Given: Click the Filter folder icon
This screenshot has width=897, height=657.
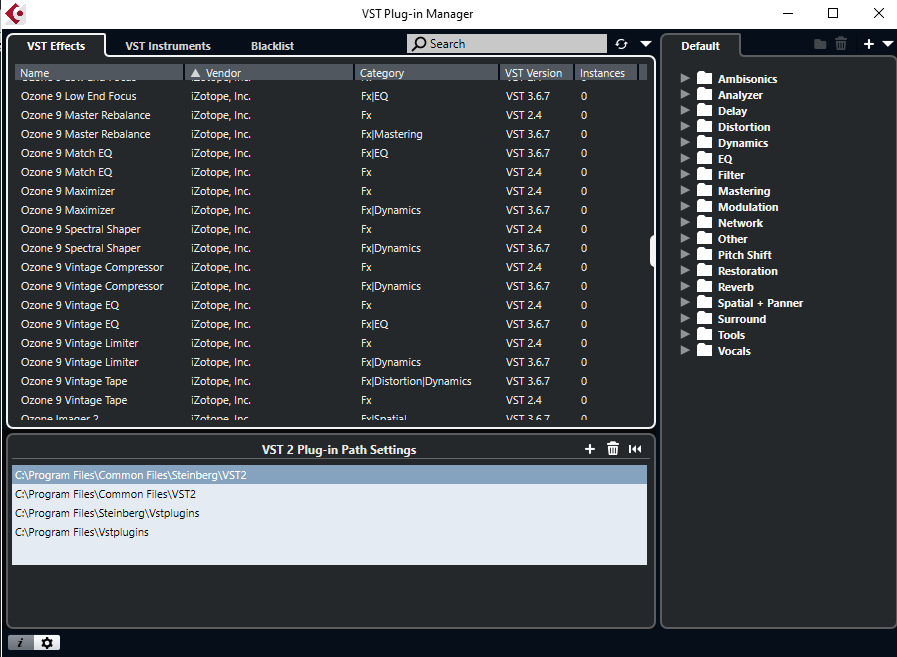Looking at the screenshot, I should [704, 175].
